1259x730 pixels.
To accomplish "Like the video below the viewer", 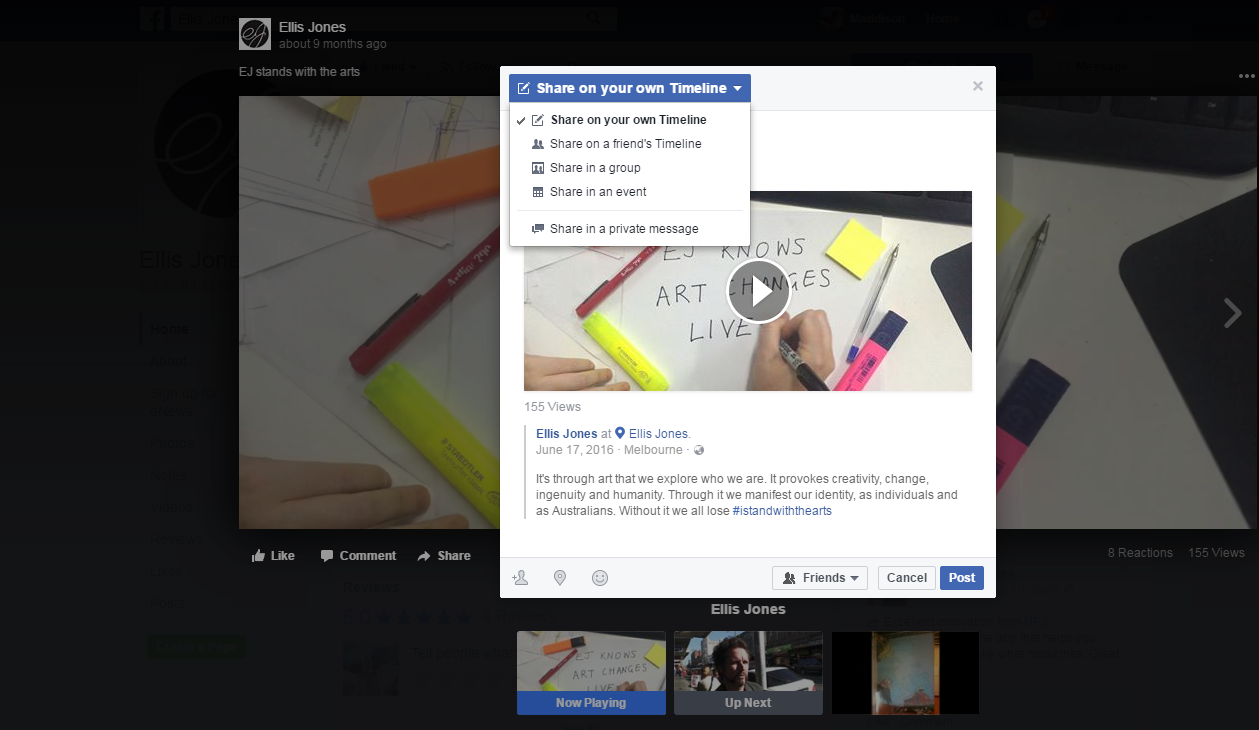I will pos(273,556).
